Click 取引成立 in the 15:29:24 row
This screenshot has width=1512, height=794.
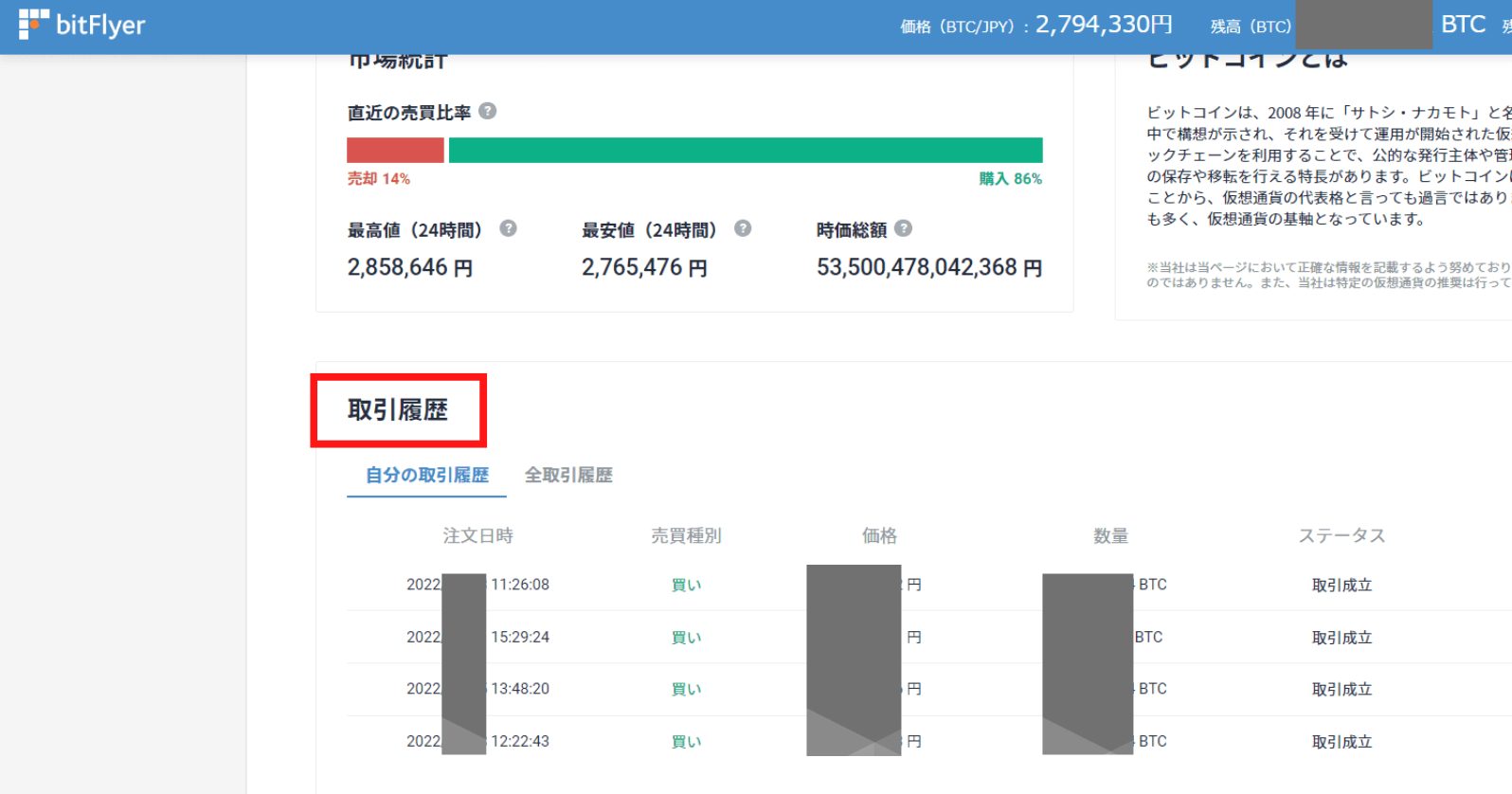coord(1341,638)
